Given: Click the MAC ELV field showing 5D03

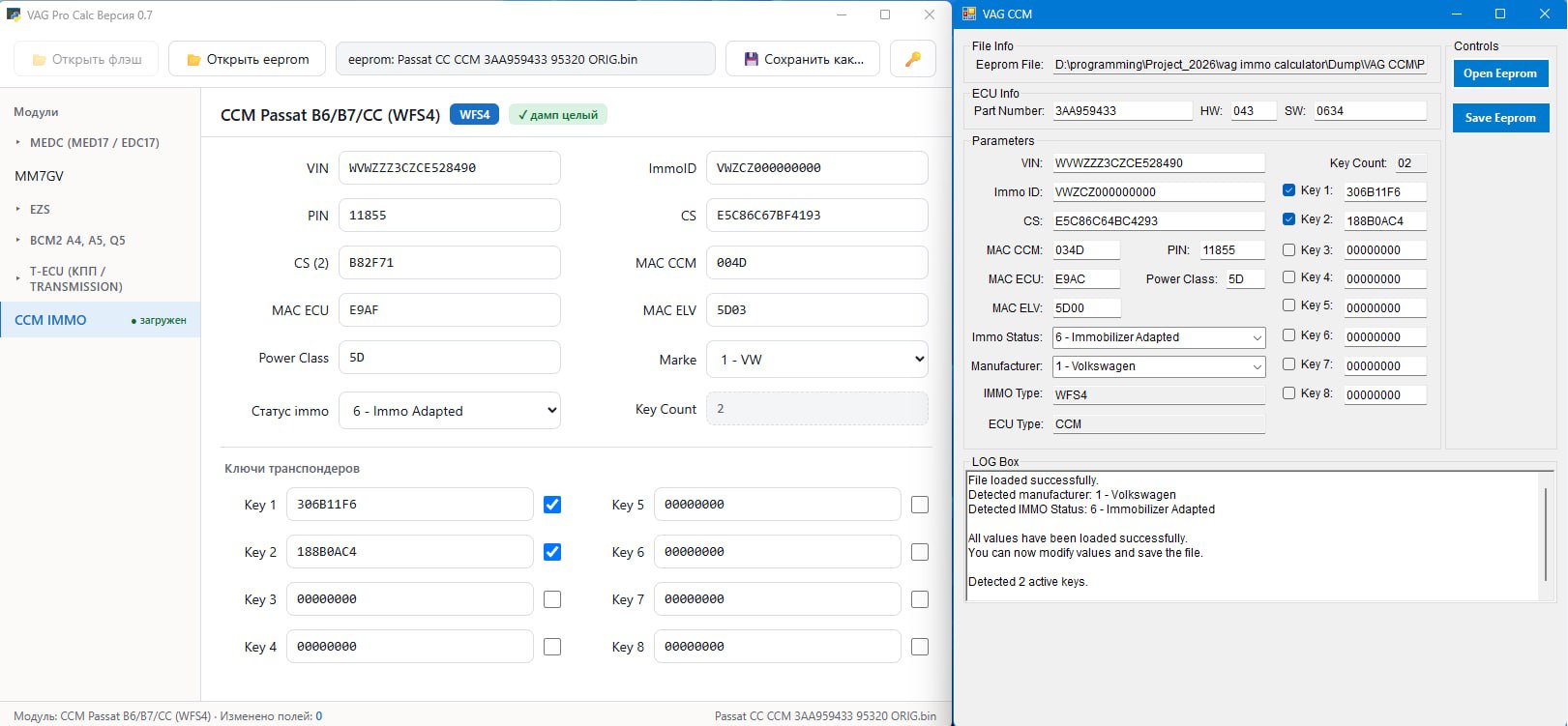Looking at the screenshot, I should pos(817,309).
